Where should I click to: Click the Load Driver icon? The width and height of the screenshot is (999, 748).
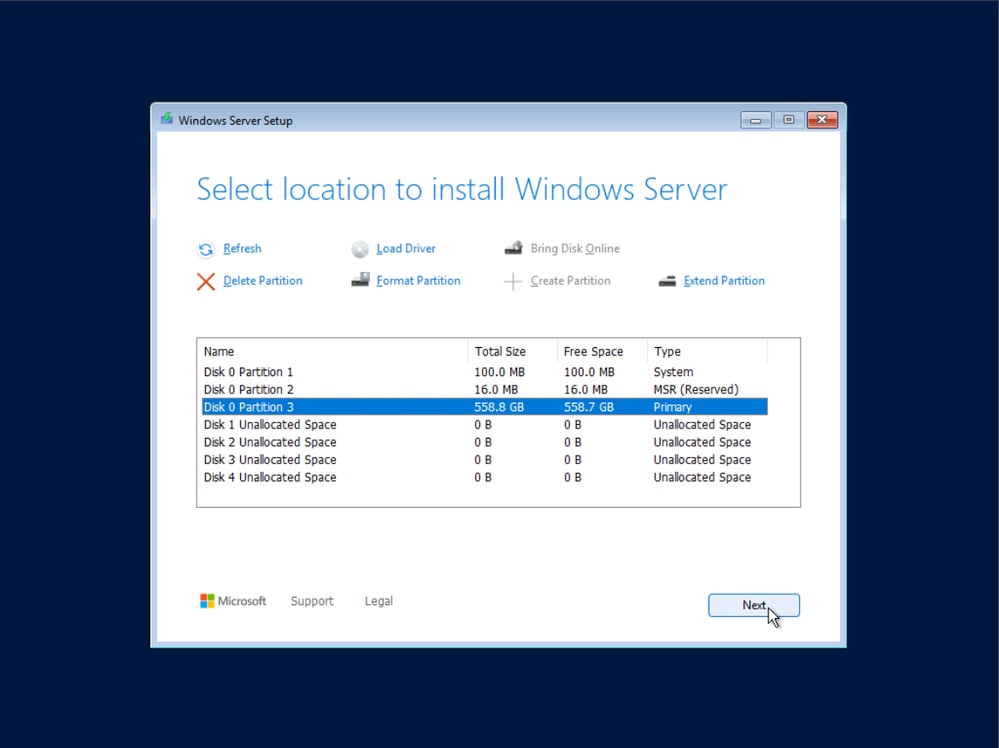pyautogui.click(x=359, y=248)
